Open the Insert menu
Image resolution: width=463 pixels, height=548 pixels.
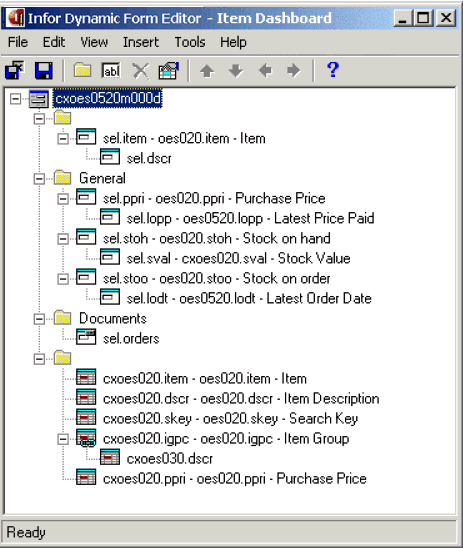pyautogui.click(x=141, y=42)
